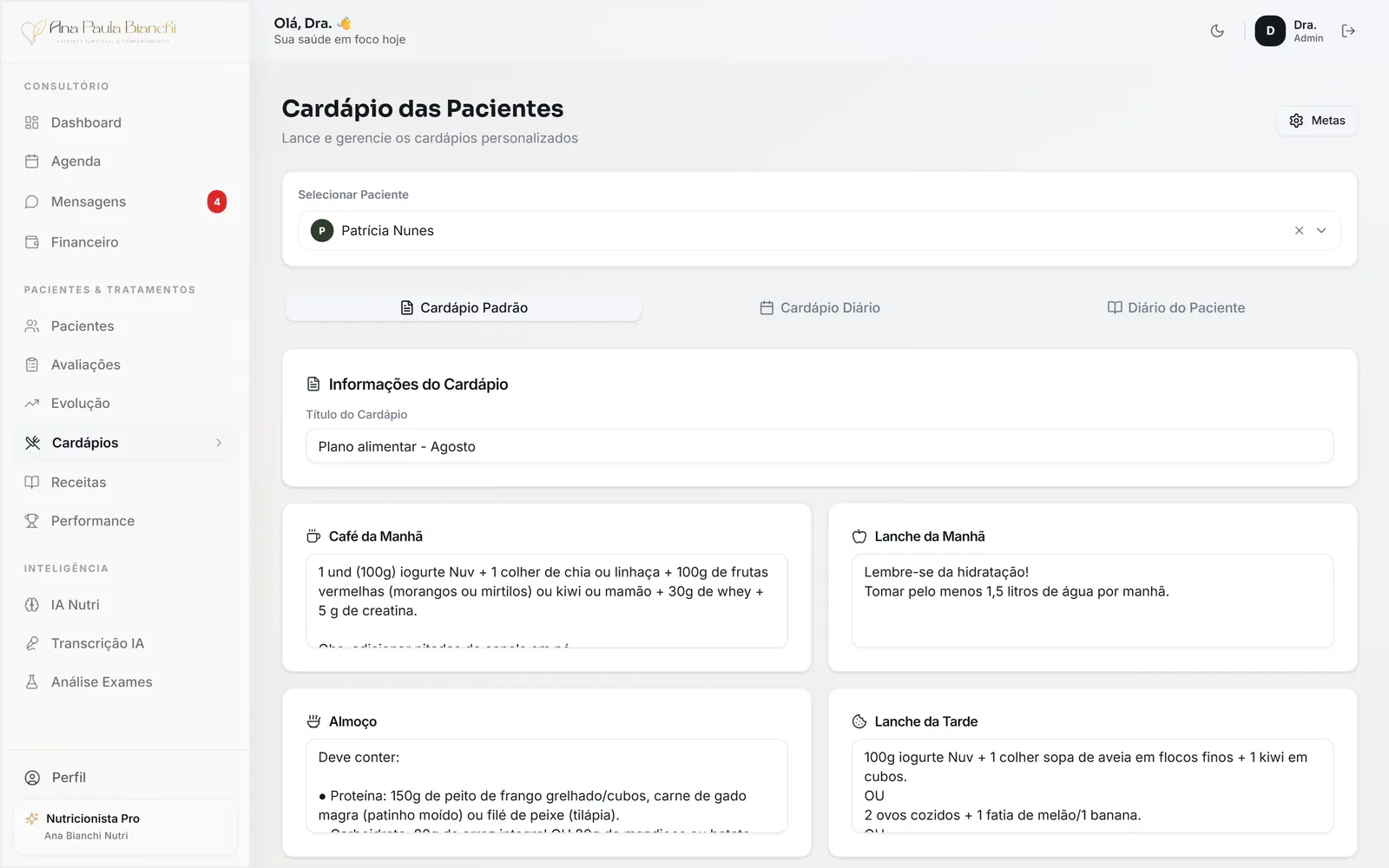1389x868 pixels.
Task: Select the Cardápio Padrão tab
Action: click(x=464, y=308)
